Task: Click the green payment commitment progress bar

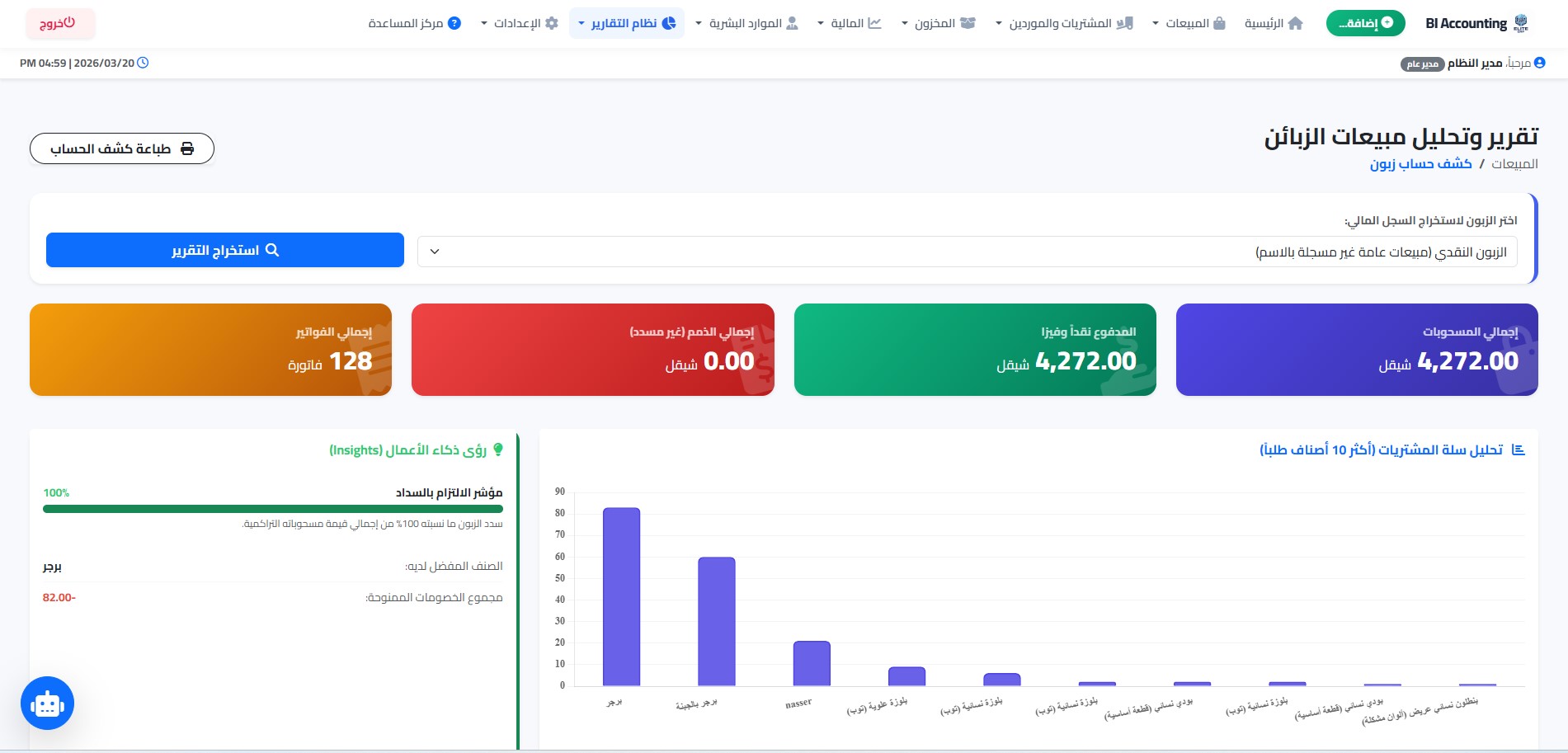Action: [272, 509]
